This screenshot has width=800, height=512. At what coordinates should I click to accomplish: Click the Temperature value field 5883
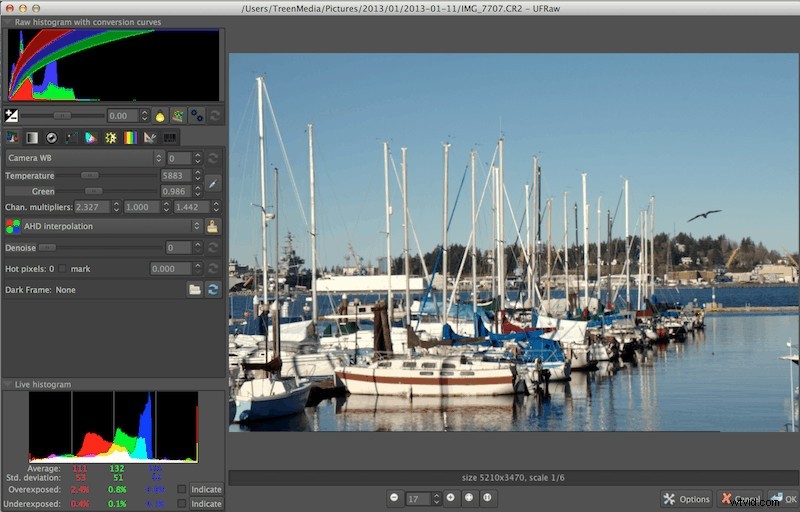(176, 175)
